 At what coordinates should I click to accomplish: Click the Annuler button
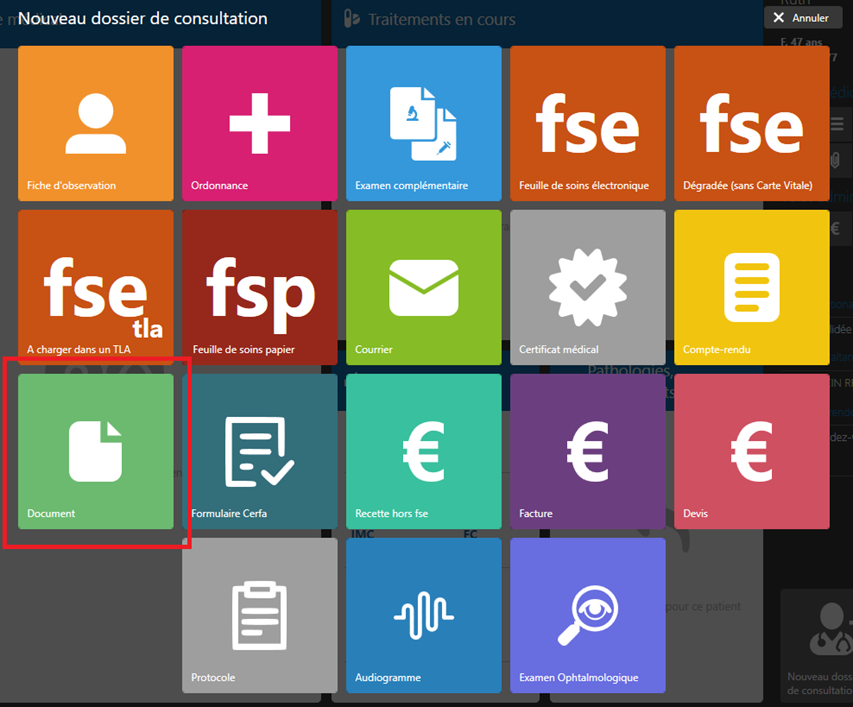click(803, 18)
